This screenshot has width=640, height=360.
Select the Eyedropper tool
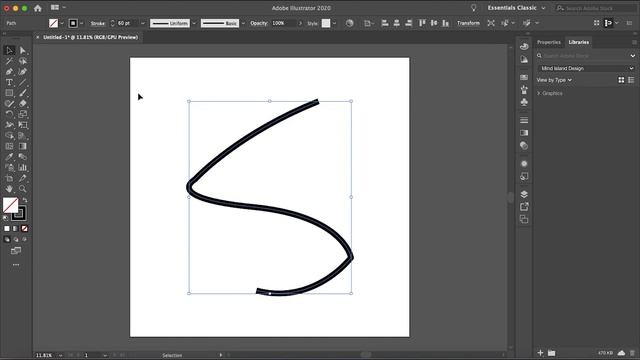9,157
